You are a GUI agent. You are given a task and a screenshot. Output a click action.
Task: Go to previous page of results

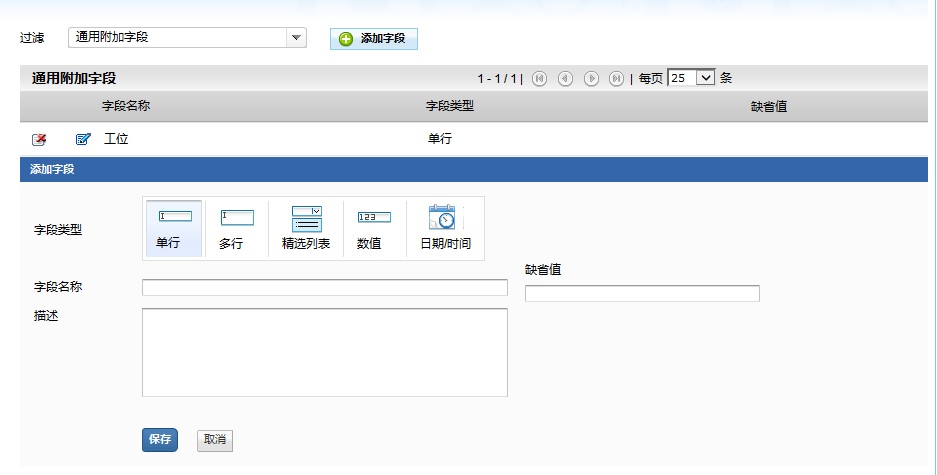tap(565, 78)
